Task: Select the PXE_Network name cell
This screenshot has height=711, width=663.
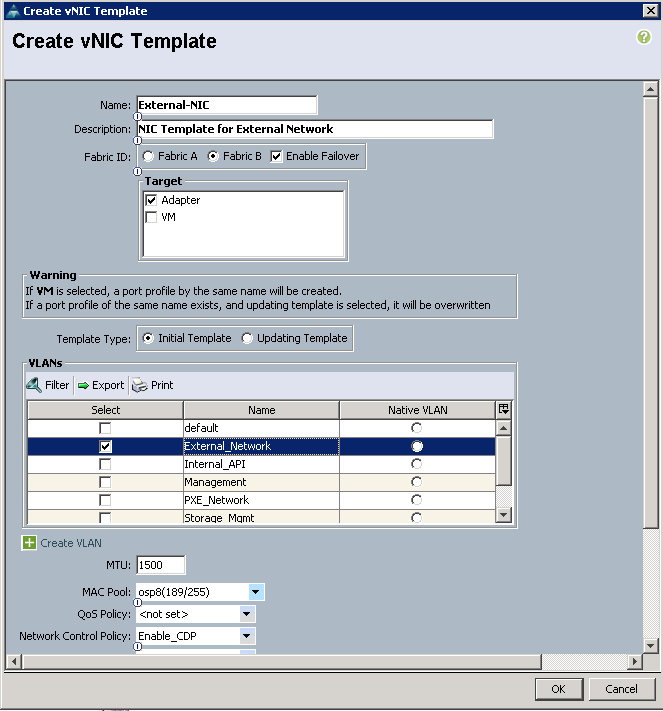Action: click(261, 500)
